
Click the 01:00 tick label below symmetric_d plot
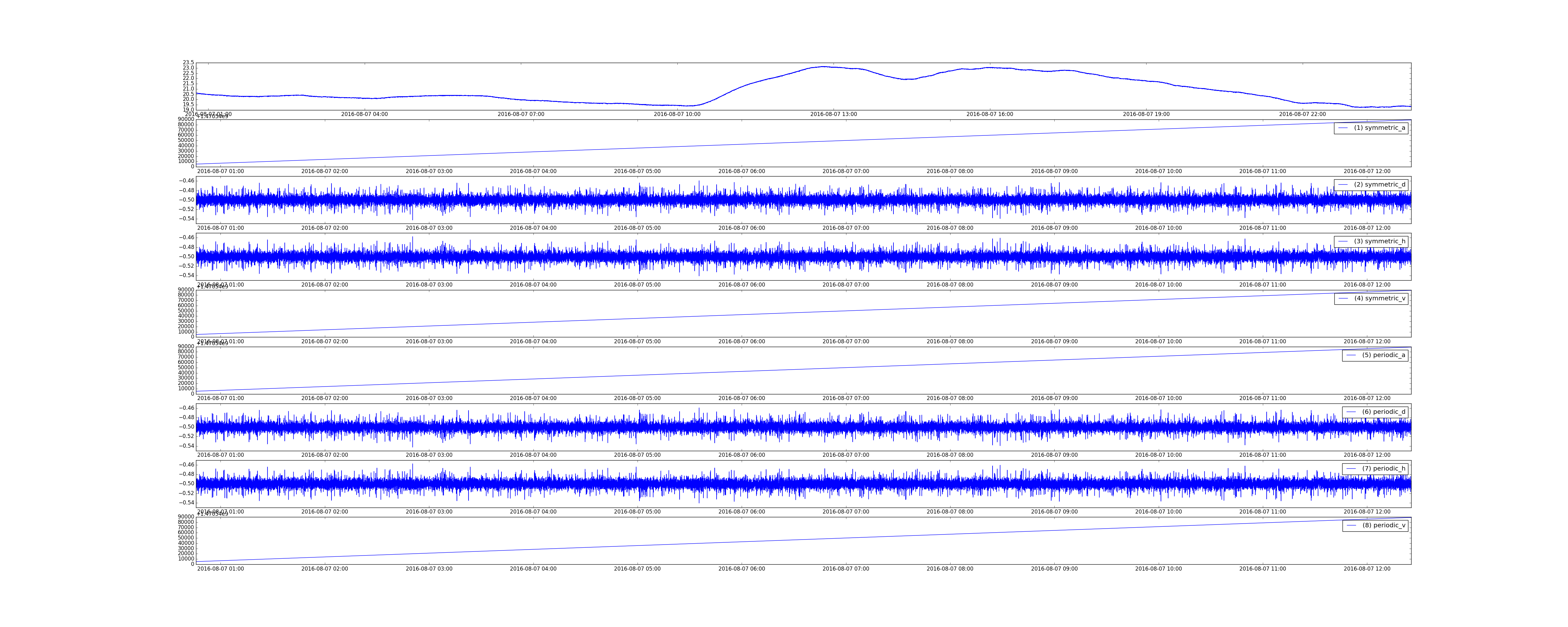click(220, 228)
